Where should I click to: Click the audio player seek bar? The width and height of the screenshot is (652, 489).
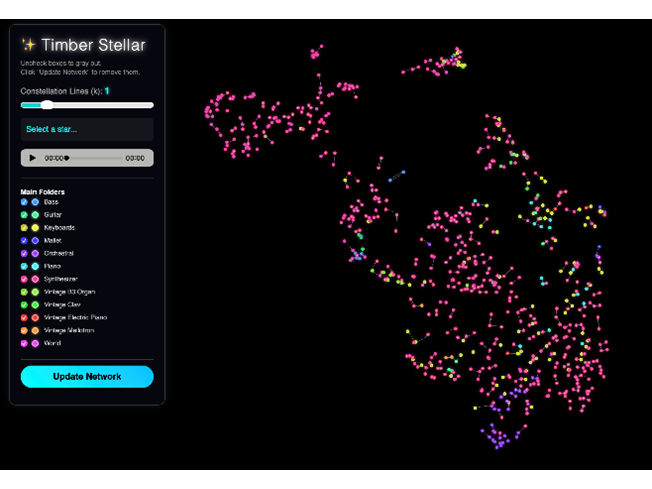(x=94, y=158)
